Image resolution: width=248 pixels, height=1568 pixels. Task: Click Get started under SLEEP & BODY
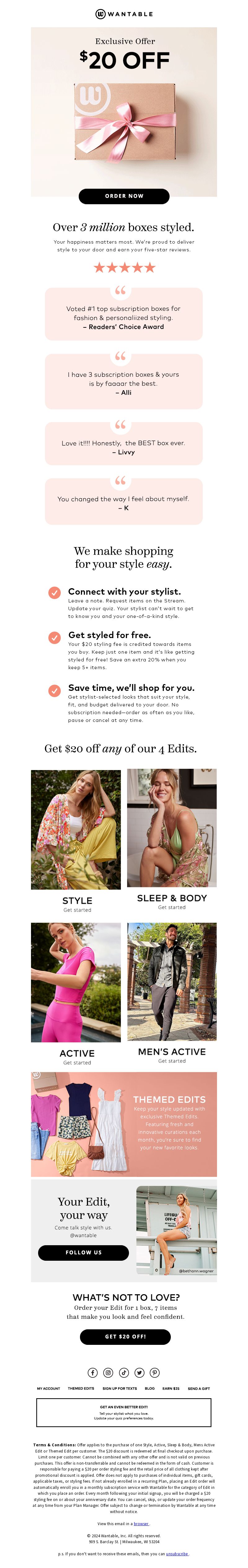pyautogui.click(x=172, y=907)
